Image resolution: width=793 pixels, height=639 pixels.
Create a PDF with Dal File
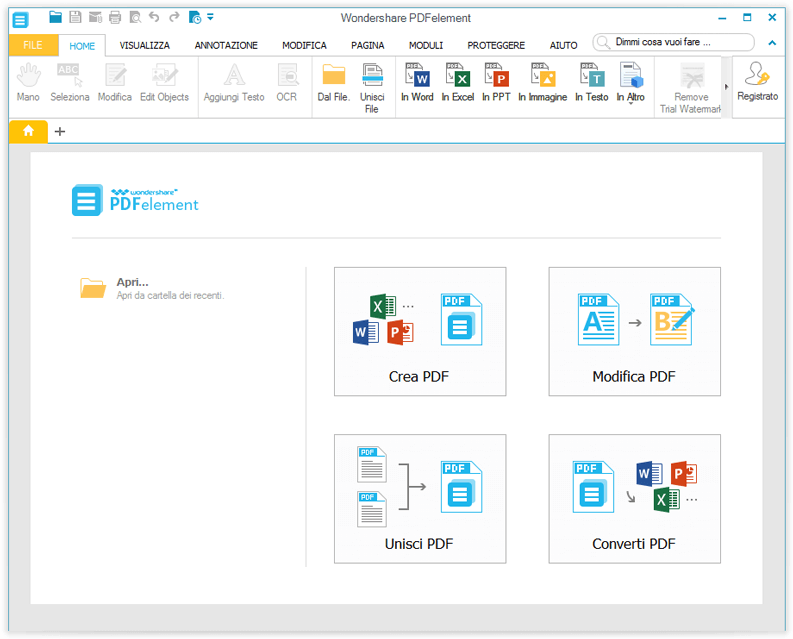[333, 83]
